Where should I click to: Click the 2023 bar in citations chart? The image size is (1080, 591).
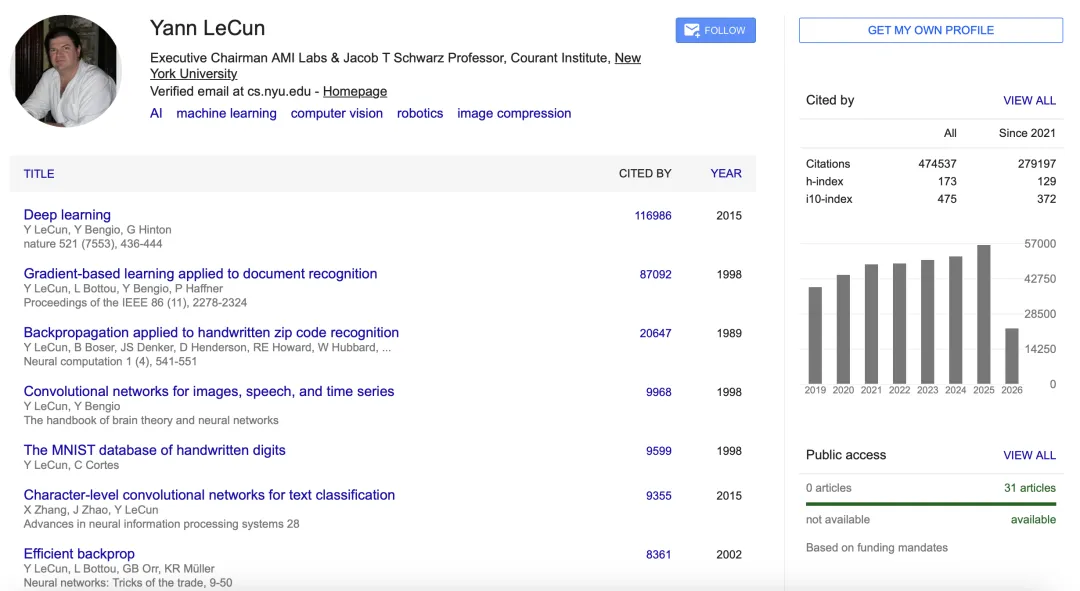pos(927,322)
